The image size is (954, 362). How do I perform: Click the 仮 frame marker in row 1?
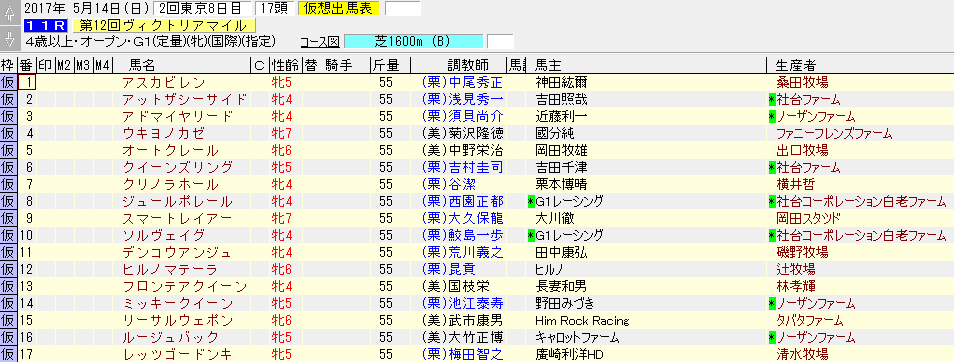point(9,82)
